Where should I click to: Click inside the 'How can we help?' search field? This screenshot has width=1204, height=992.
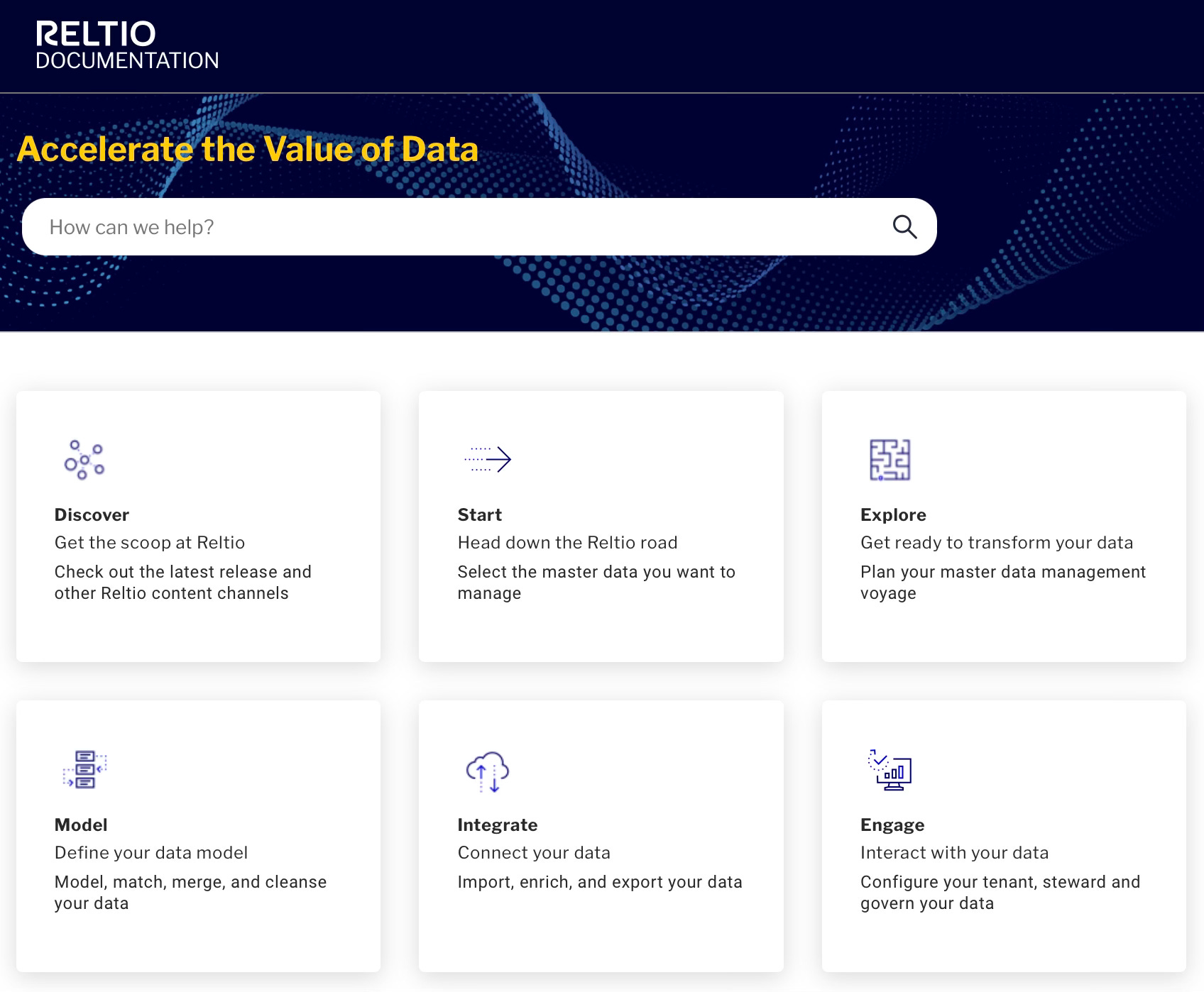(479, 227)
